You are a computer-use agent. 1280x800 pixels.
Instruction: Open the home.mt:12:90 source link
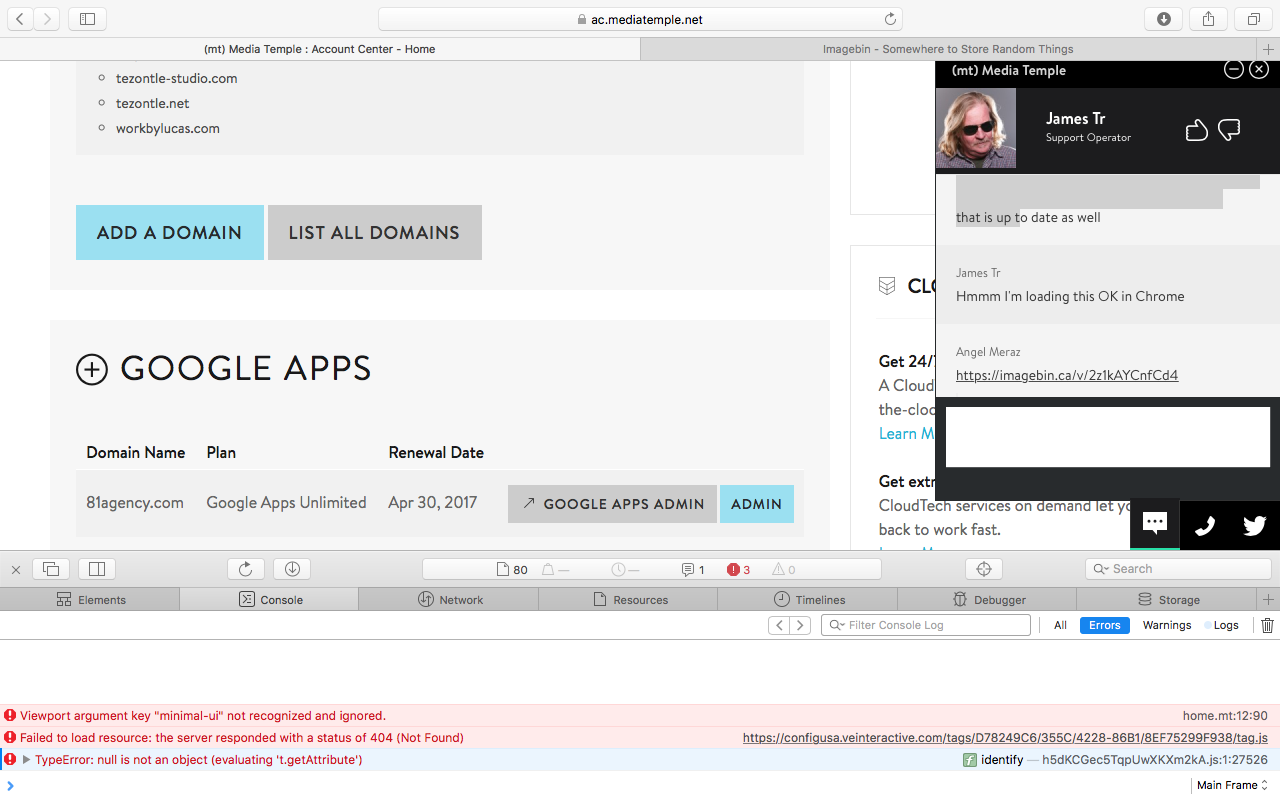click(x=1225, y=716)
